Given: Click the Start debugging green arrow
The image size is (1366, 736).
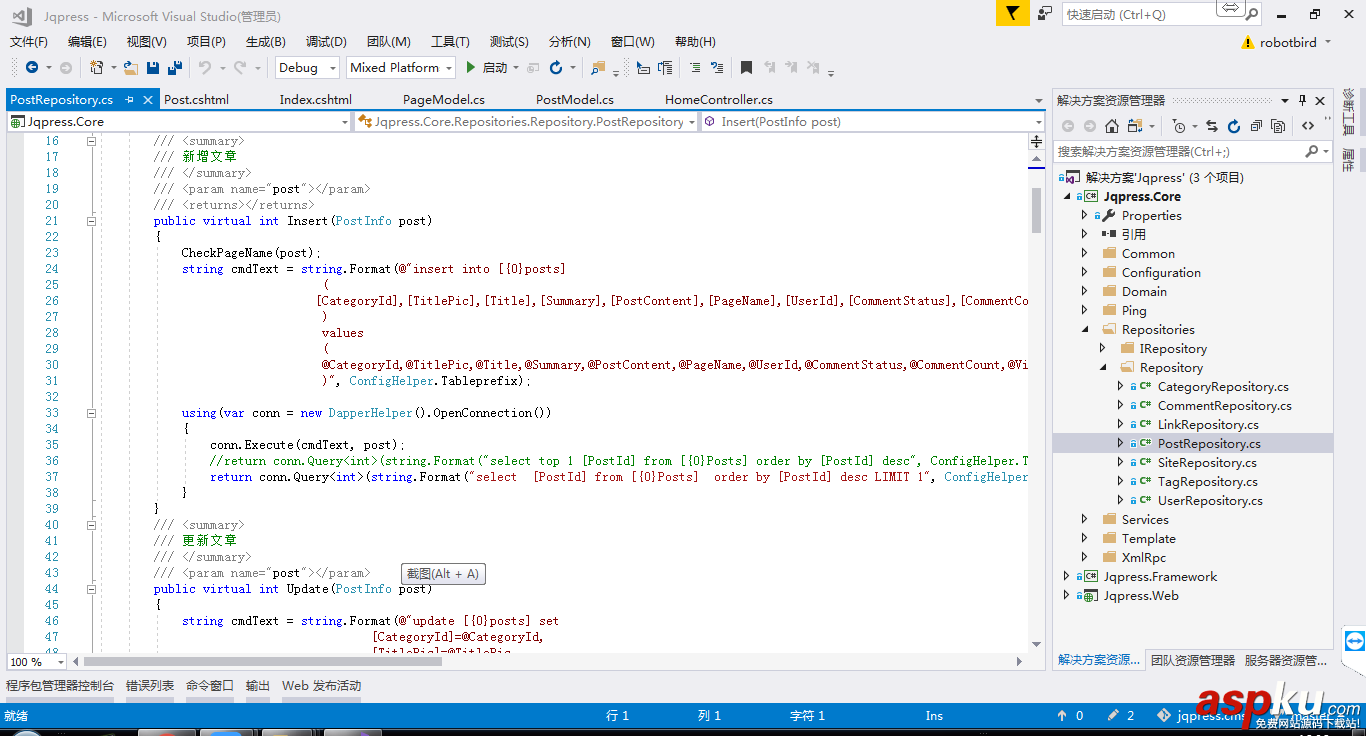Looking at the screenshot, I should click(471, 68).
